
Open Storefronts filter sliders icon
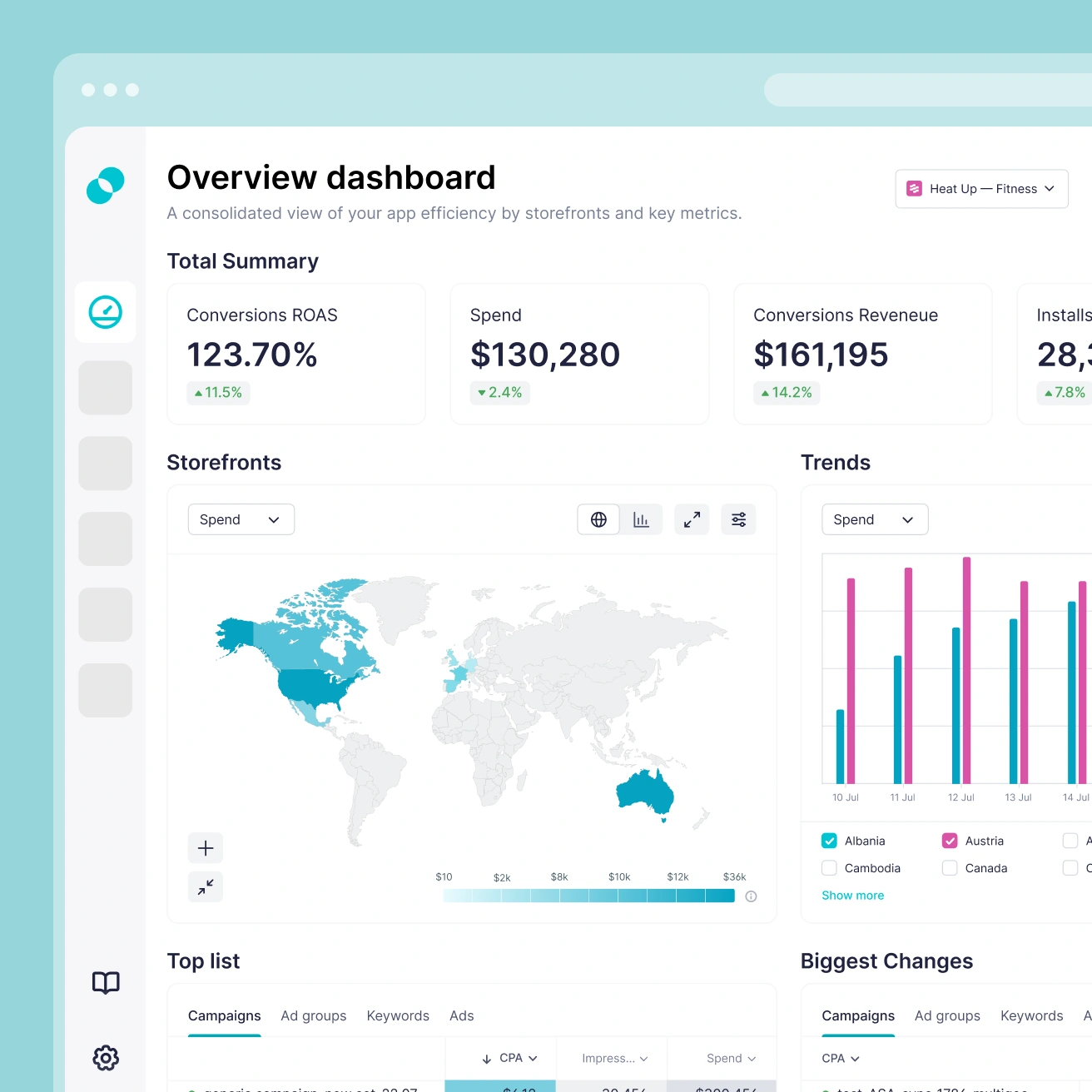[x=738, y=519]
